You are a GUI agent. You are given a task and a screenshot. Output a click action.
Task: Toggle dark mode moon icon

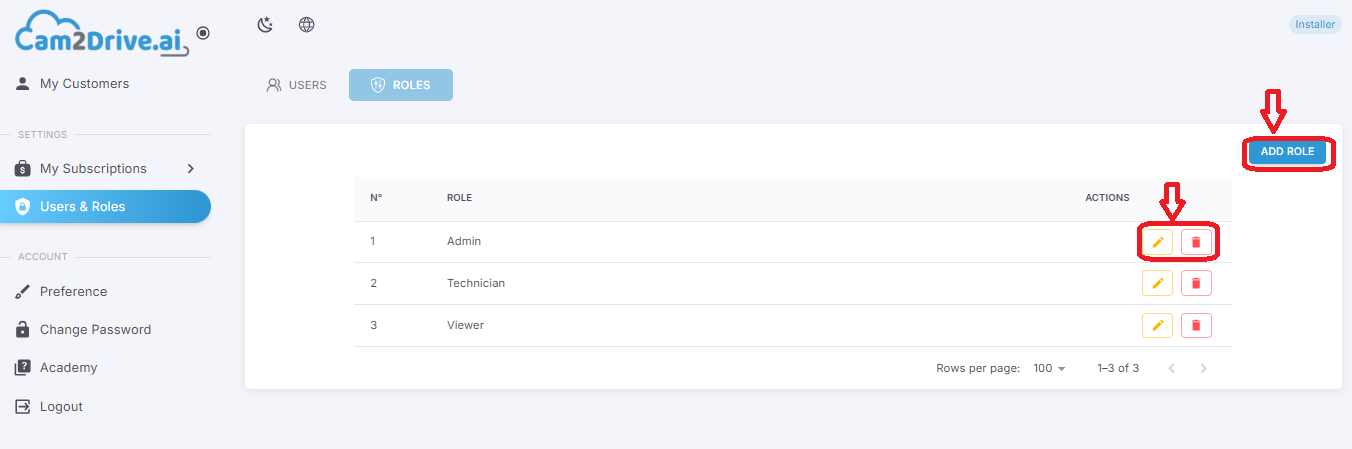coord(265,25)
